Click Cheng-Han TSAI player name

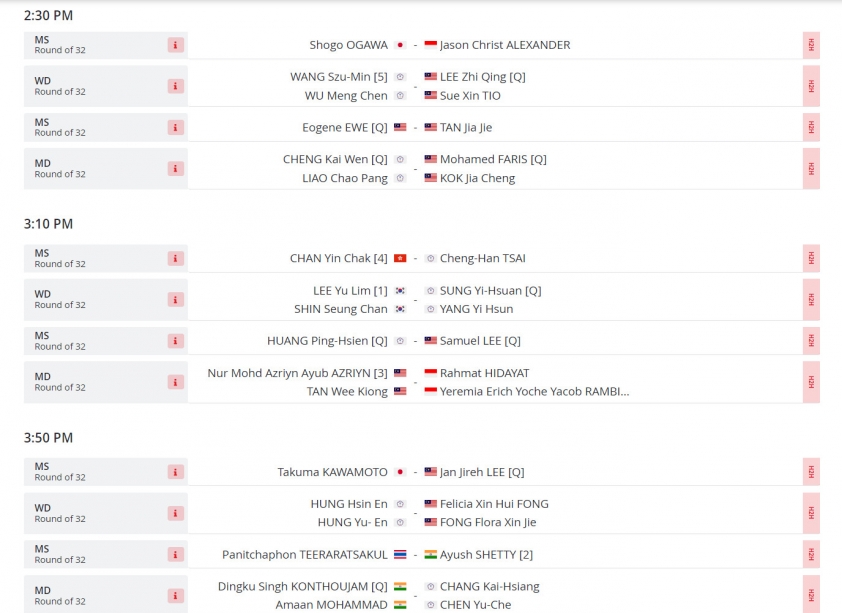483,258
